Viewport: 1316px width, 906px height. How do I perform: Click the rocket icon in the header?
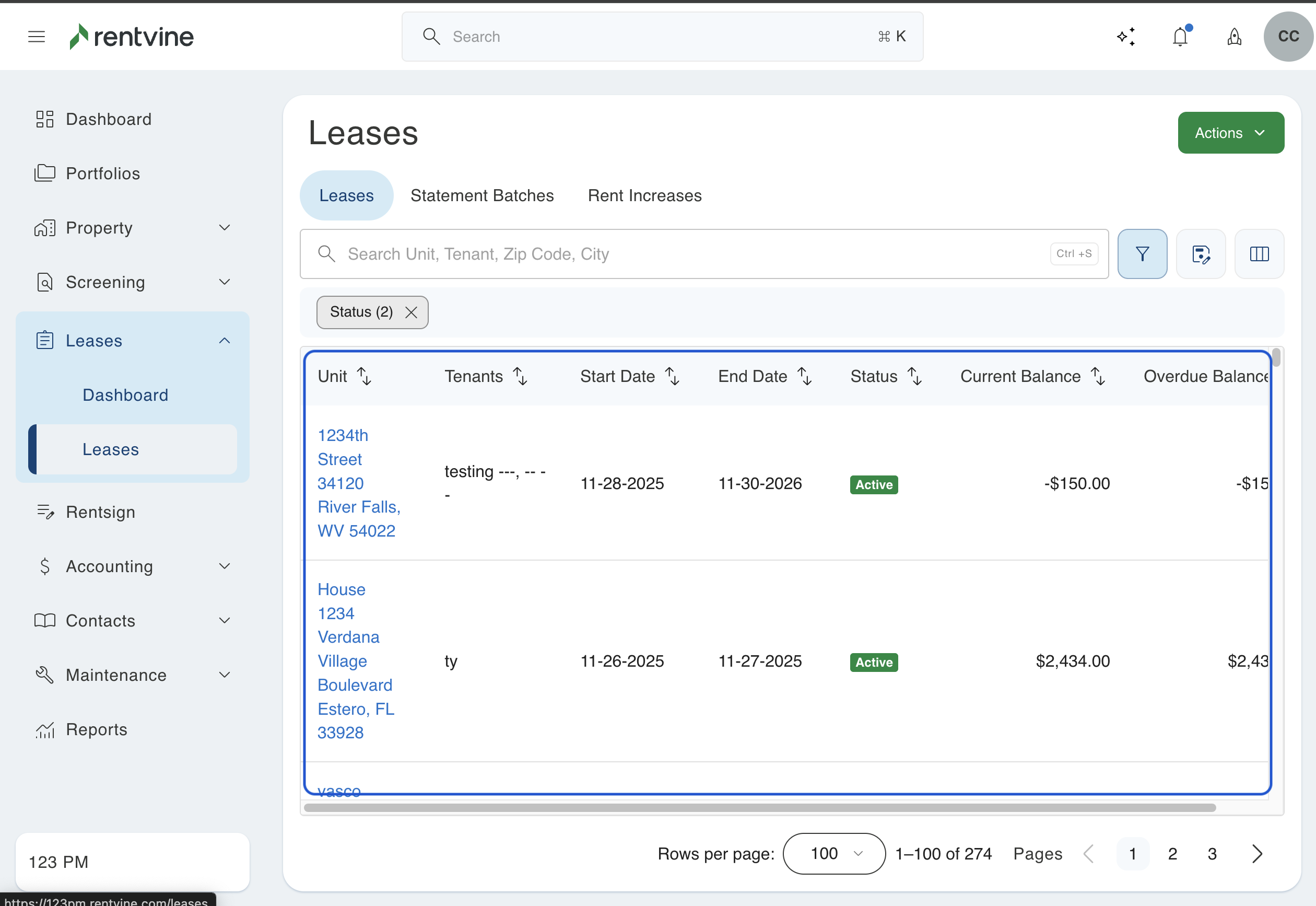click(x=1235, y=37)
